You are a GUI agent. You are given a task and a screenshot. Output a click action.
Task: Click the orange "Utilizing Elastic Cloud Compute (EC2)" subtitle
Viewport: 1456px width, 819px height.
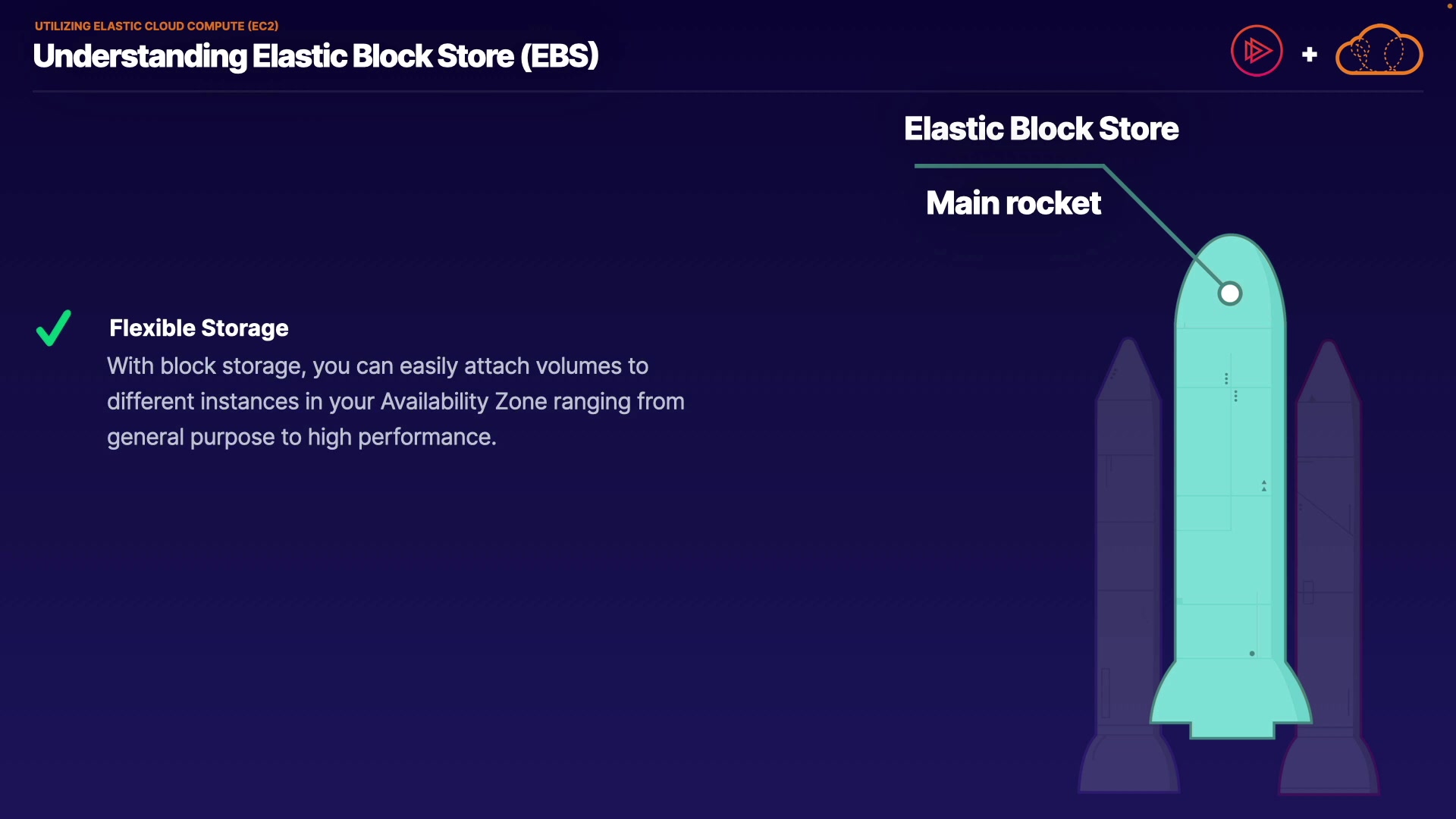click(x=156, y=26)
